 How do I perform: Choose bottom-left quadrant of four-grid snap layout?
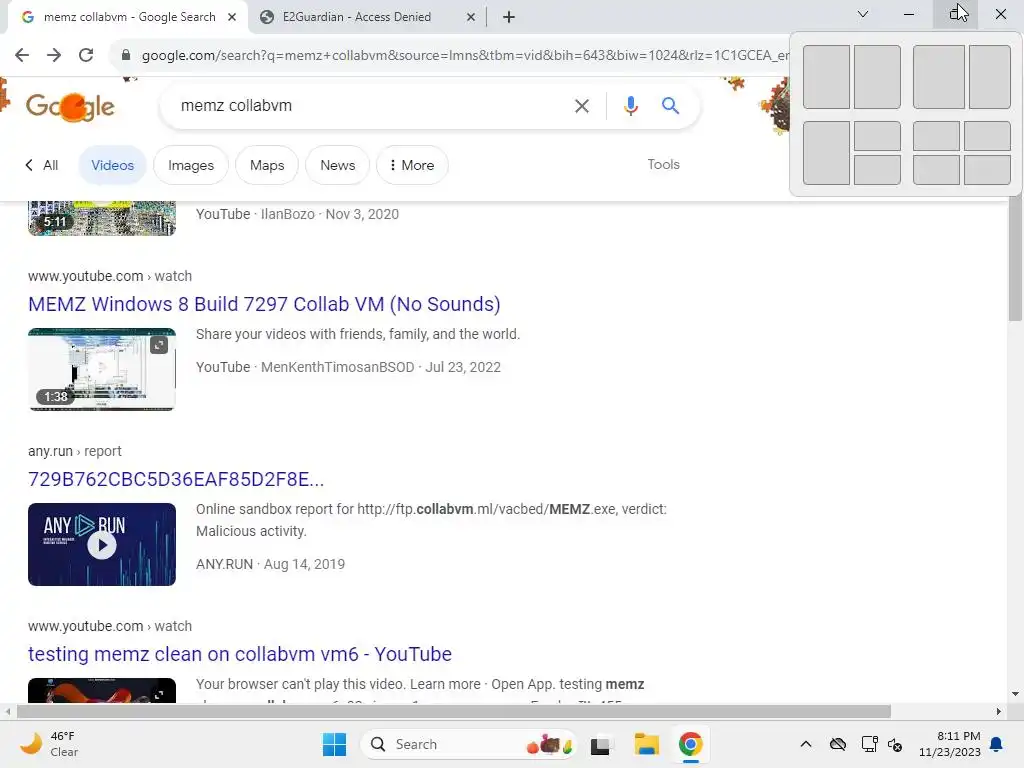pos(936,170)
